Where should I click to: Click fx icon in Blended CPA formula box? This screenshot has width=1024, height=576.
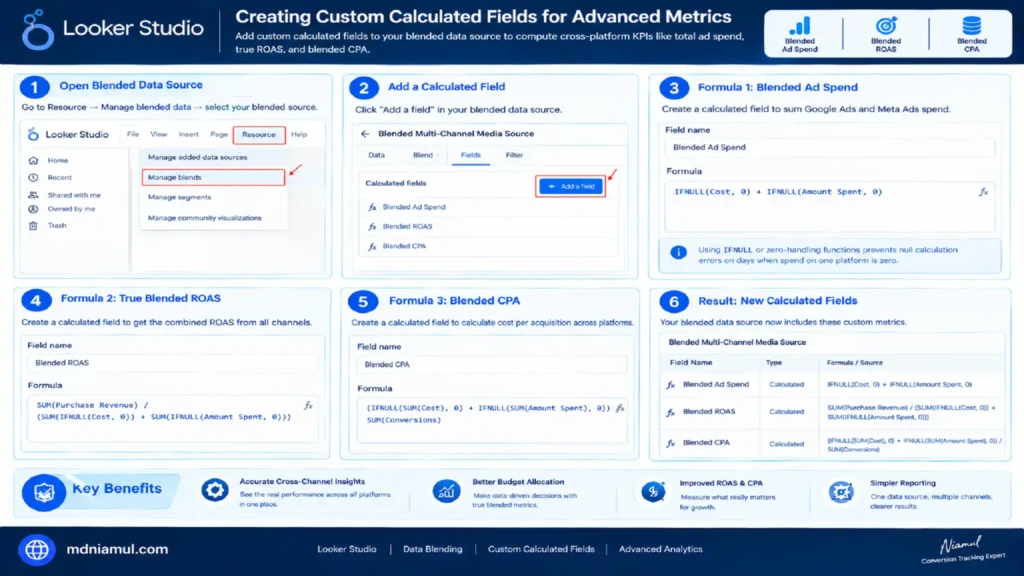[x=620, y=408]
